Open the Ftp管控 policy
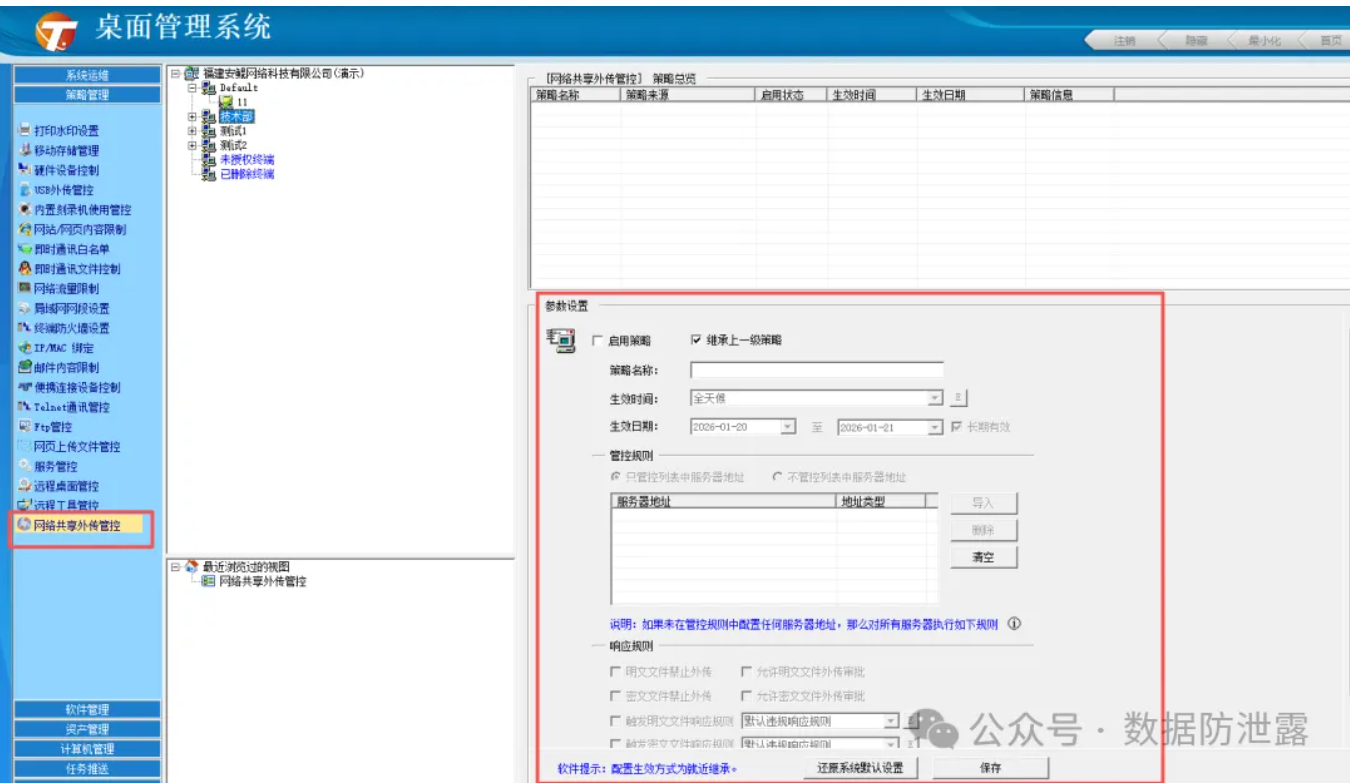The height and width of the screenshot is (784, 1350). click(53, 427)
